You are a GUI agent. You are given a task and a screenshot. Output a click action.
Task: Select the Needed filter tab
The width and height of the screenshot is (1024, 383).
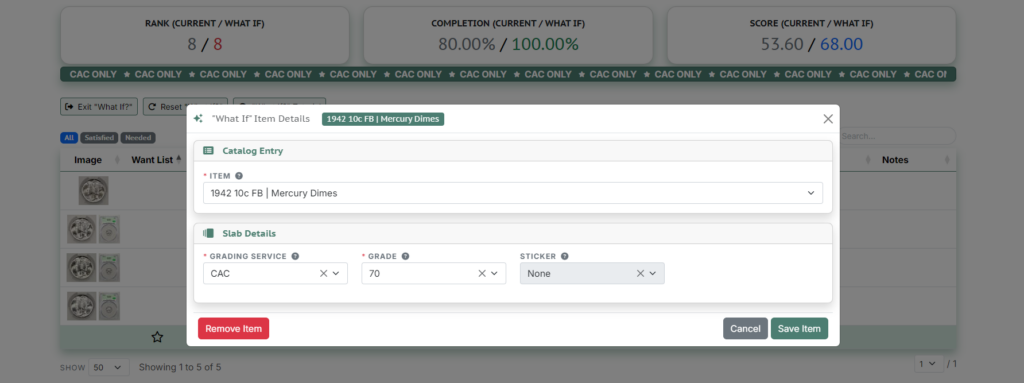point(138,138)
